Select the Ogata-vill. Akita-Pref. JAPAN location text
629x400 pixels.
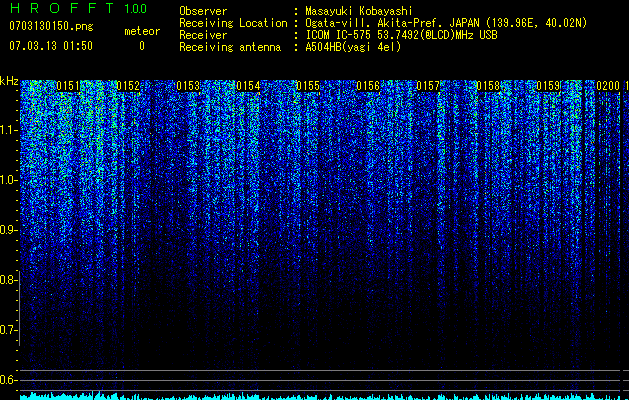click(446, 23)
